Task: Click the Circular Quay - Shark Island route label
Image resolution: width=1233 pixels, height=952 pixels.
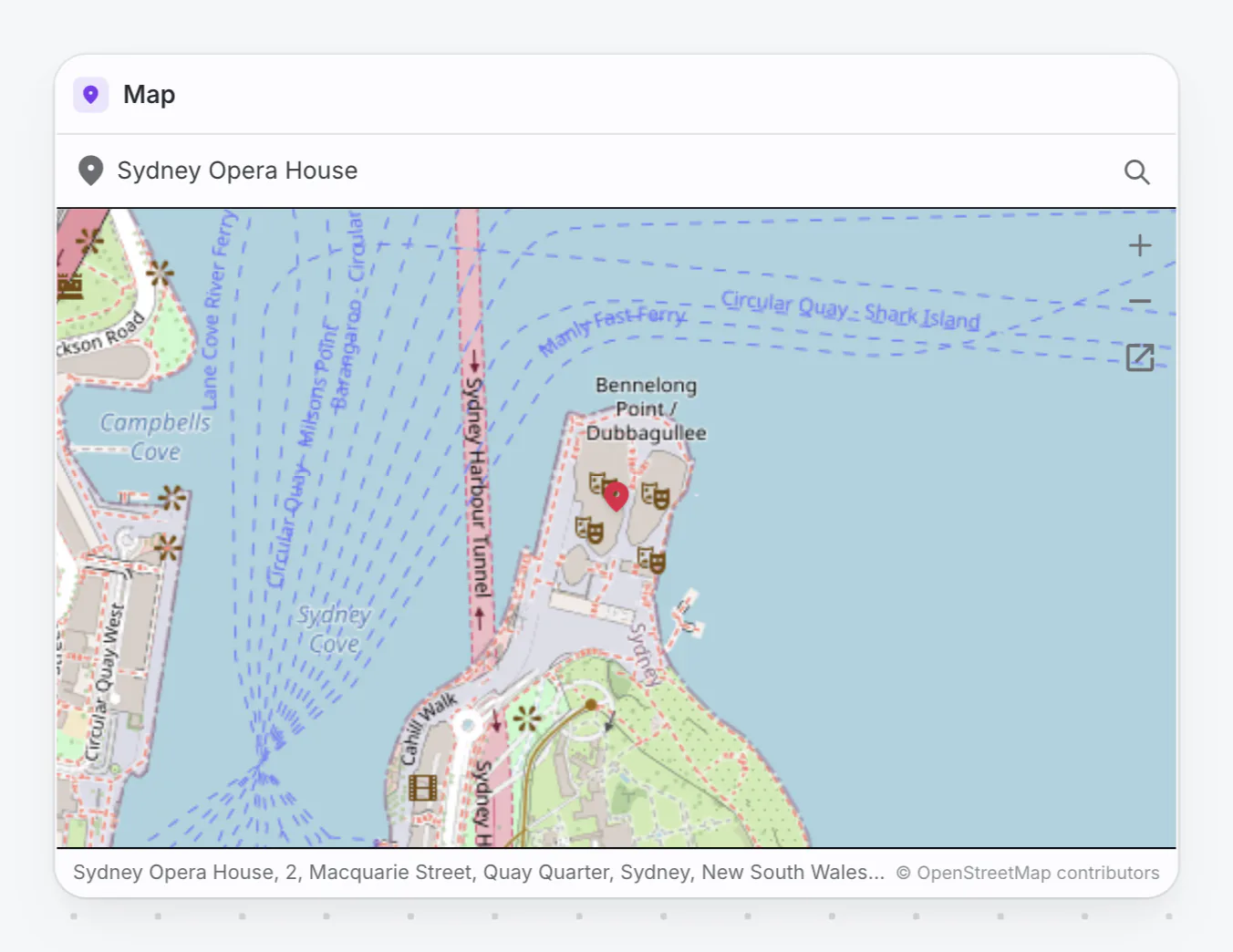Action: pyautogui.click(x=850, y=311)
